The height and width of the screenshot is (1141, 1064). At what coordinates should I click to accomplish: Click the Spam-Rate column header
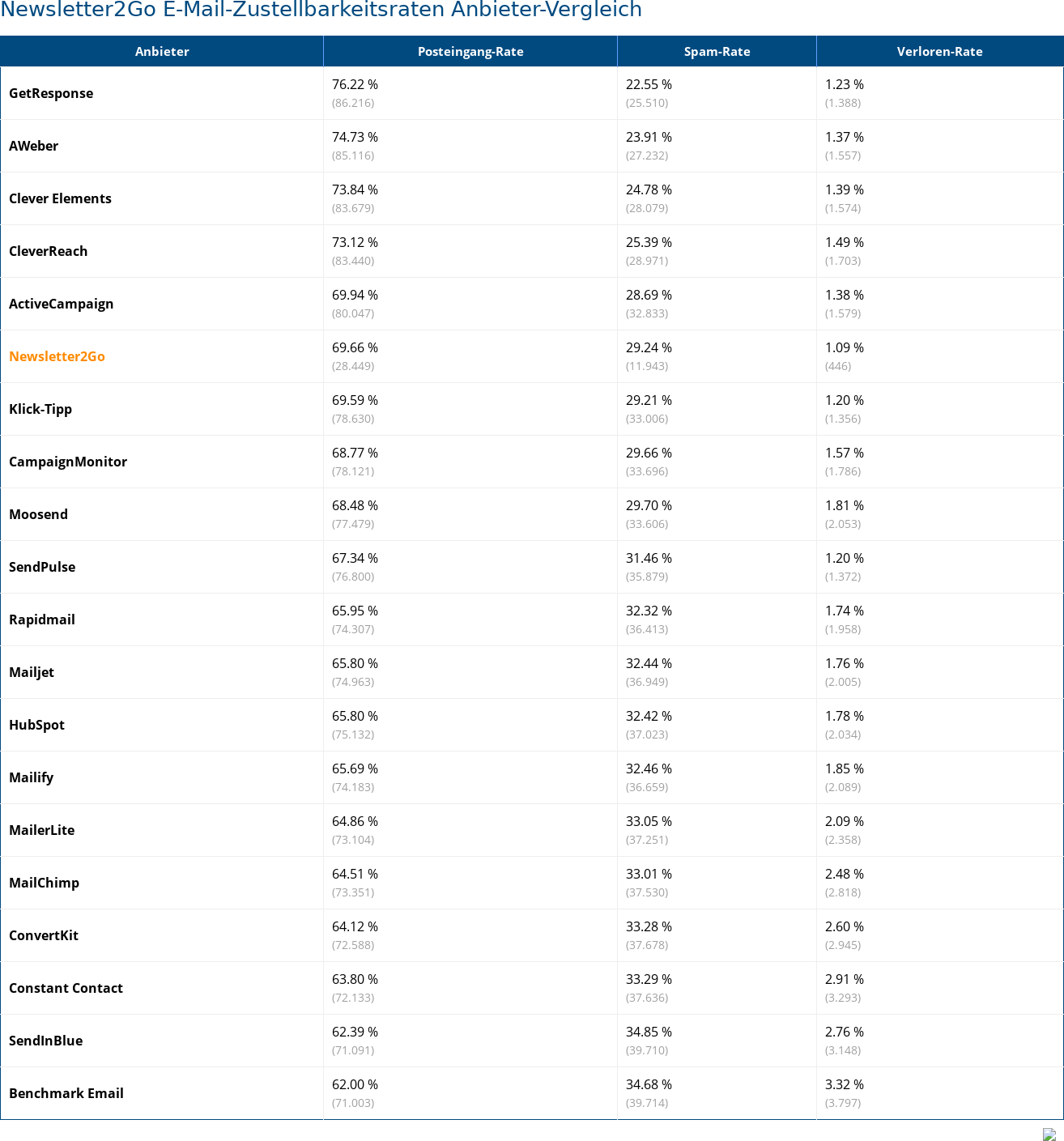tap(717, 52)
